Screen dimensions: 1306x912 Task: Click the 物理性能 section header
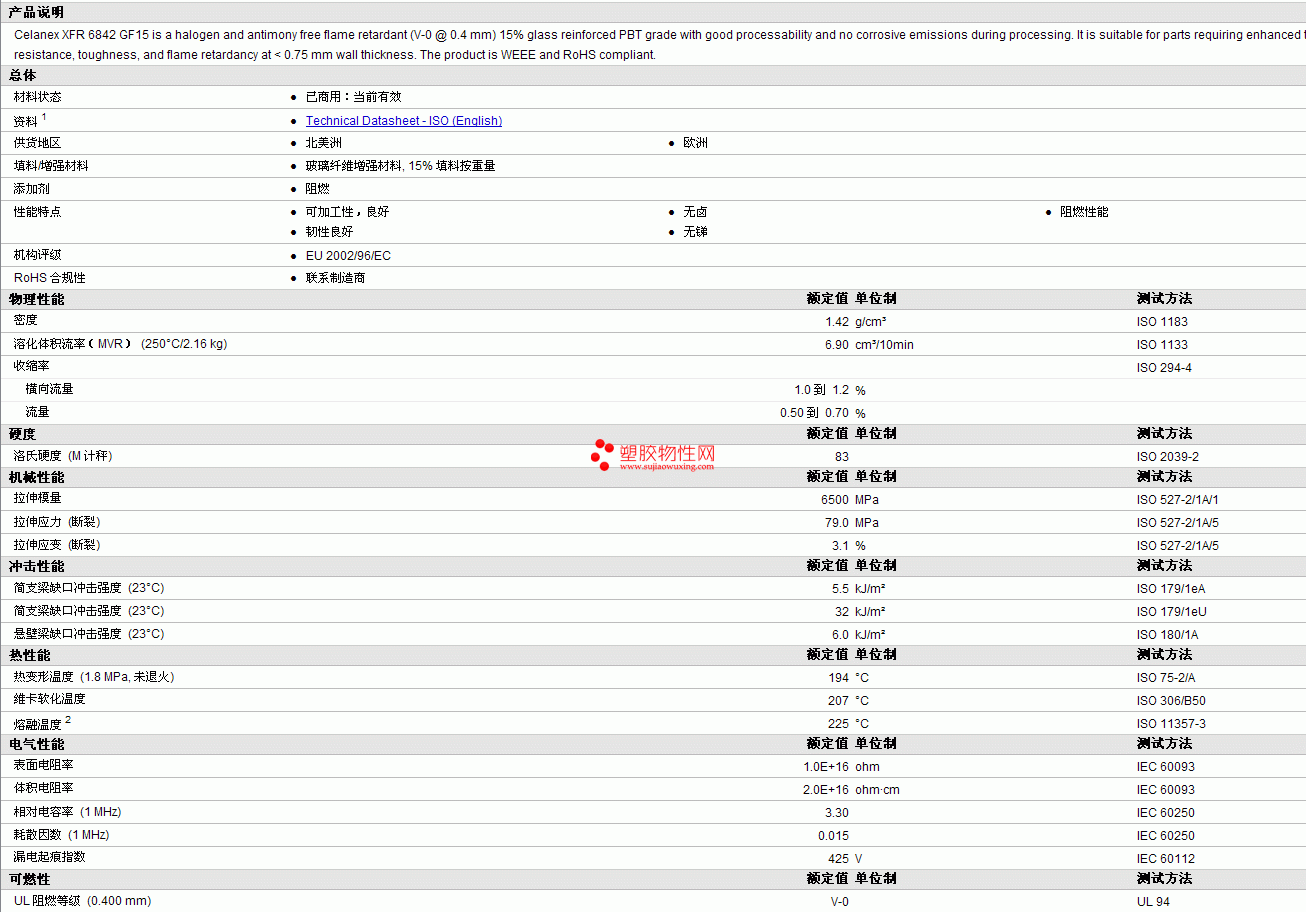tap(36, 299)
